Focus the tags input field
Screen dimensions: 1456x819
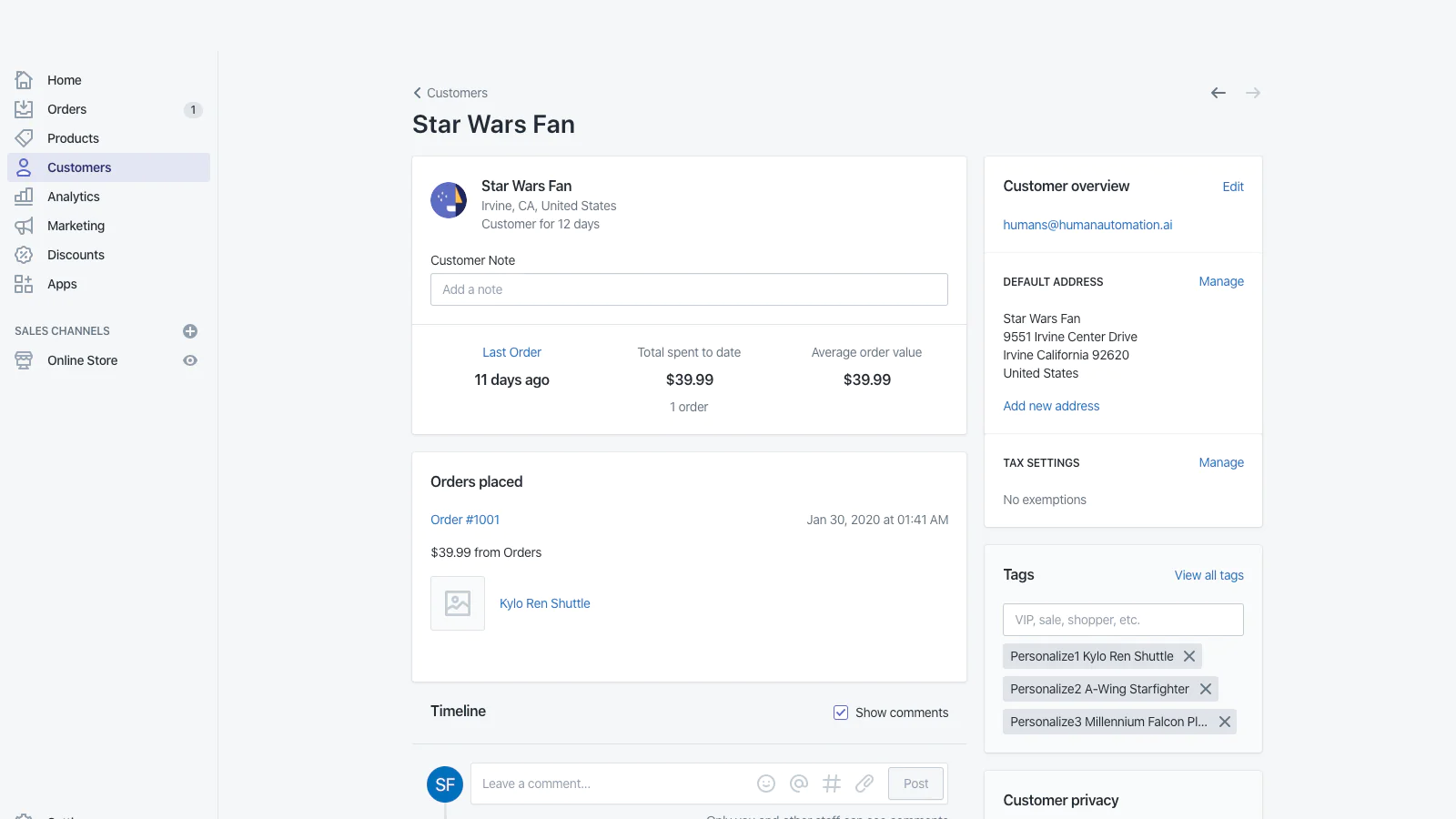point(1123,620)
